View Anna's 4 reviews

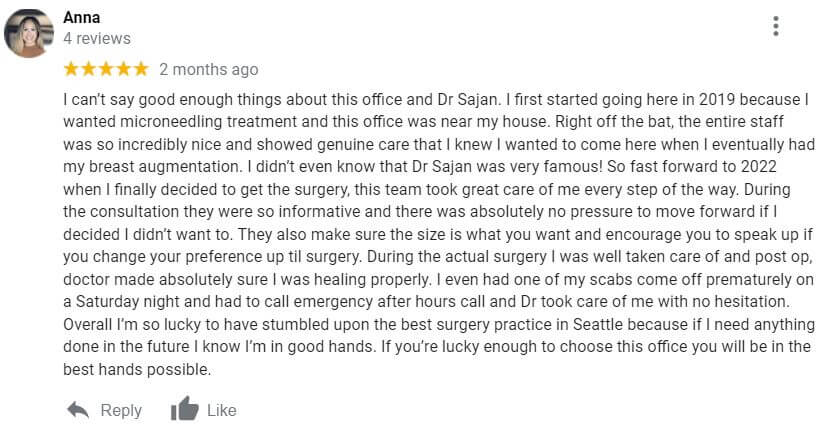96,38
